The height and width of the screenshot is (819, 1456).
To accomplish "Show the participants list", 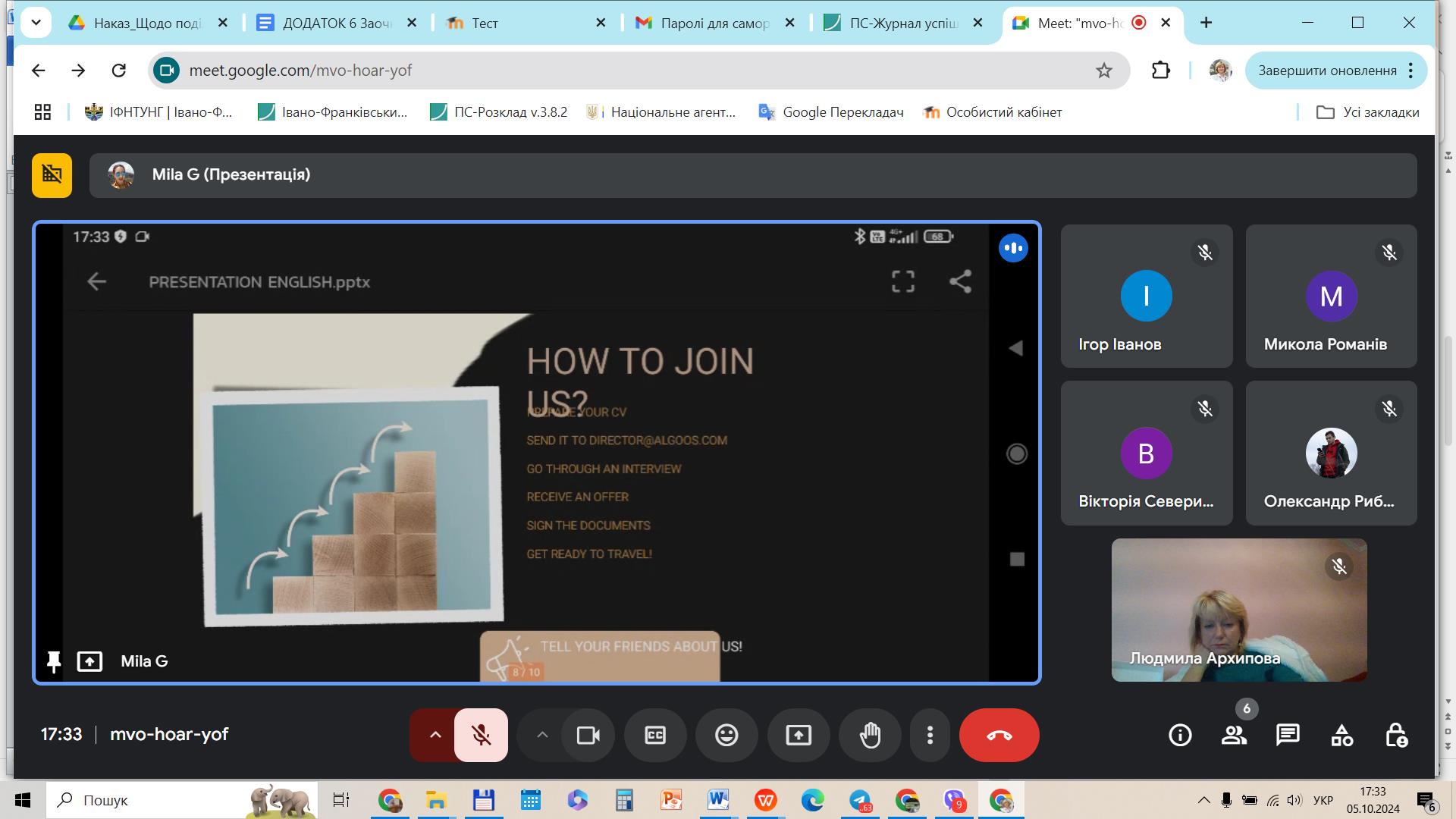I will (1234, 735).
